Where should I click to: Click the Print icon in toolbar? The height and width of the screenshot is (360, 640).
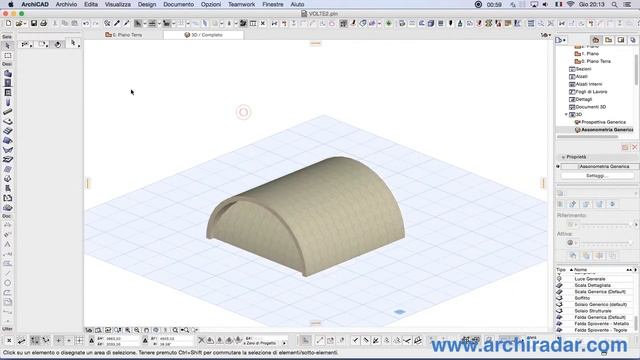[43, 24]
